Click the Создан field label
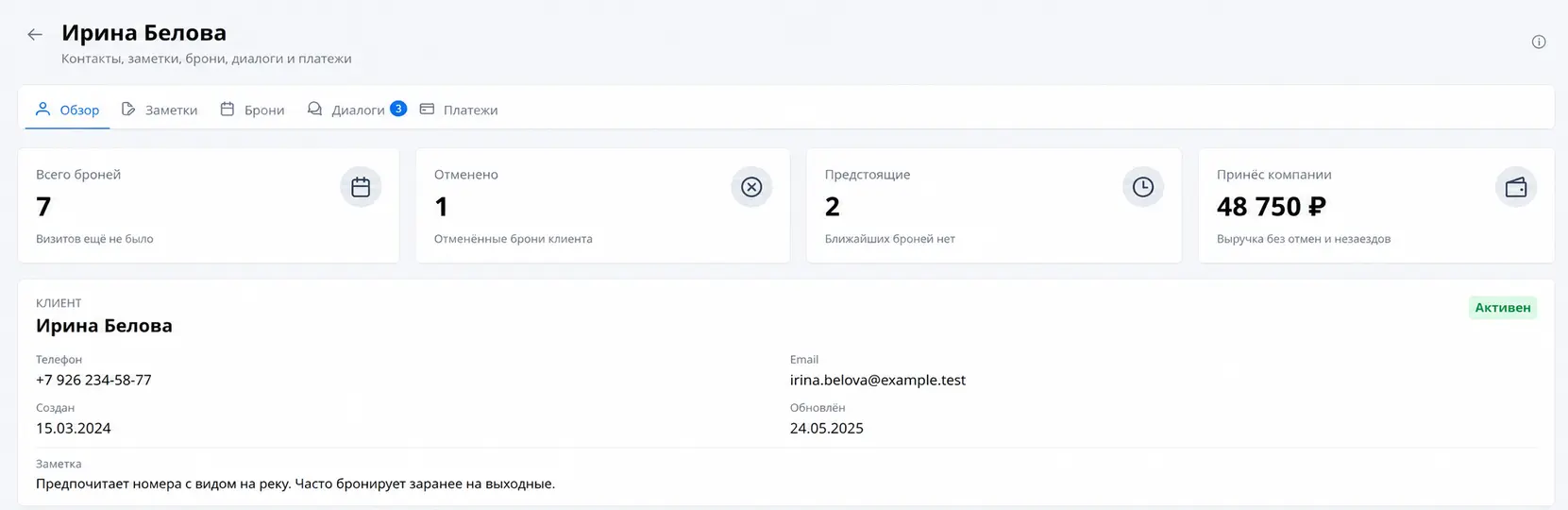The height and width of the screenshot is (510, 1568). [55, 408]
